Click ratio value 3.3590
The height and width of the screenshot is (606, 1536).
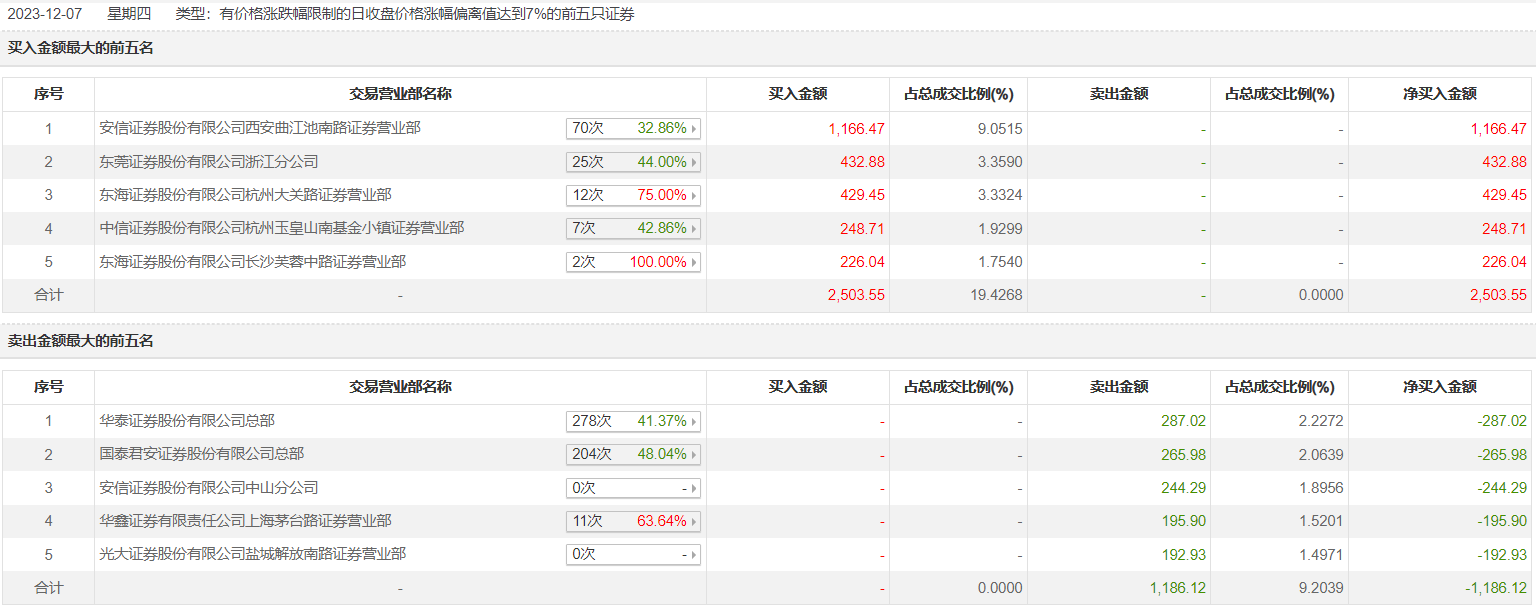(x=1000, y=162)
